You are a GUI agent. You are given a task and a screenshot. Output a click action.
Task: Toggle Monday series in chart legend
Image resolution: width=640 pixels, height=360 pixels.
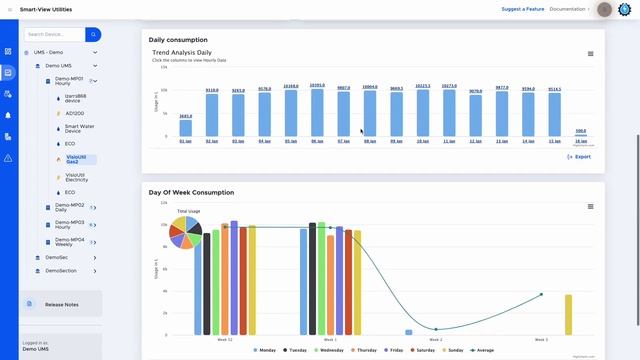click(x=264, y=350)
